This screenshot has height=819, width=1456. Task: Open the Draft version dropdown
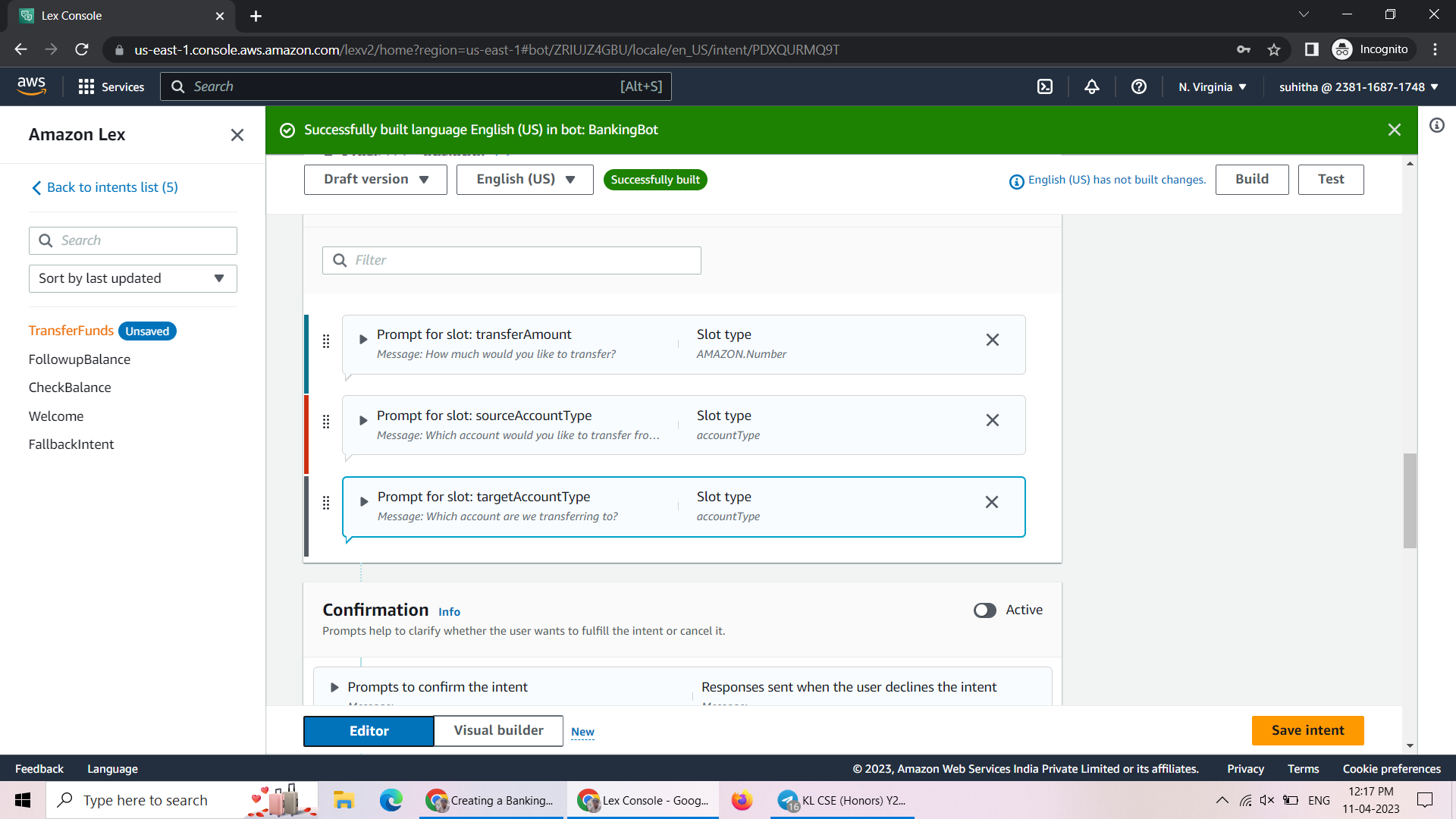tap(375, 179)
